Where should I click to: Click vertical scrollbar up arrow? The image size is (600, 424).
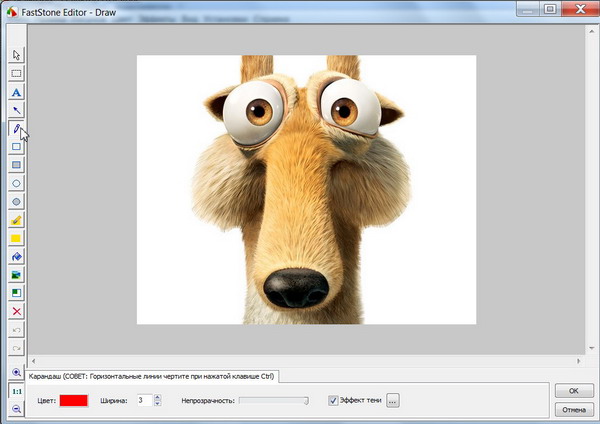point(591,32)
